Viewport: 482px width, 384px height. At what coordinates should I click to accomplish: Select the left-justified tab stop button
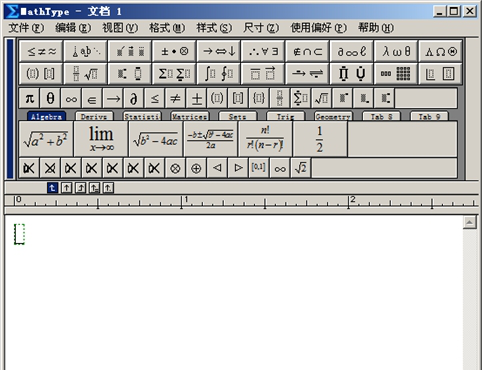coord(52,188)
